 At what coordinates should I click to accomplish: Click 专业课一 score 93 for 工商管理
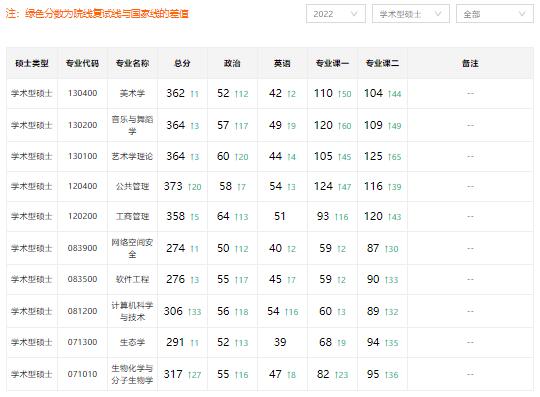[x=323, y=216]
